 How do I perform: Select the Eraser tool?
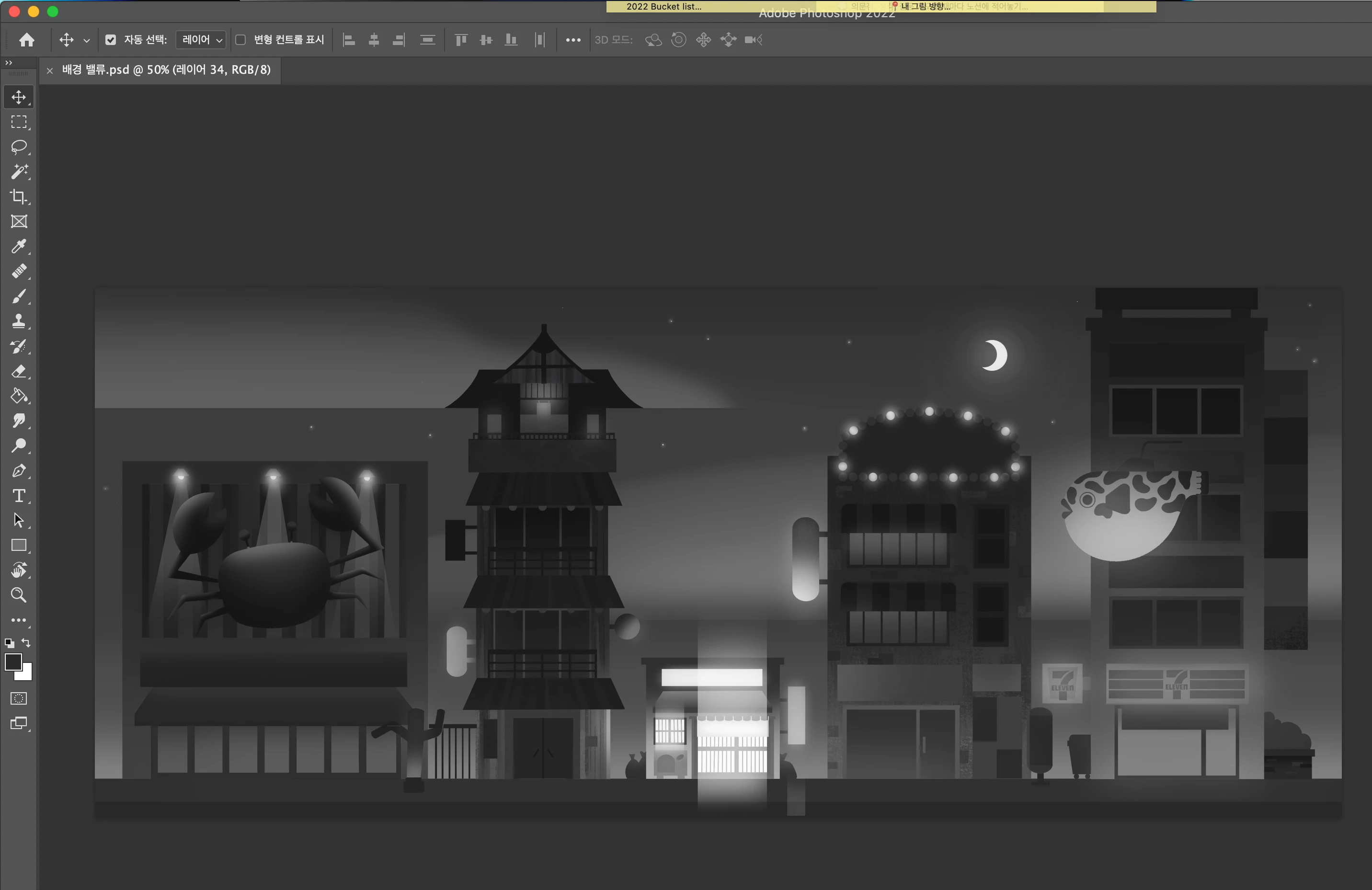click(19, 371)
